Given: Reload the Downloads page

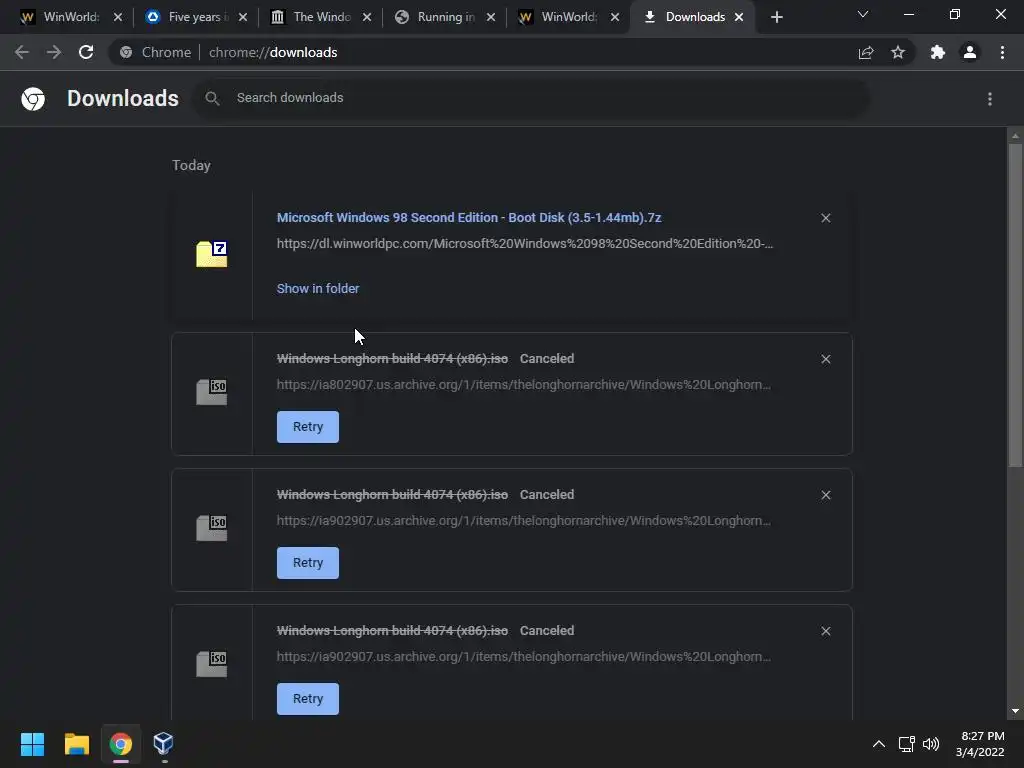Looking at the screenshot, I should coord(86,52).
